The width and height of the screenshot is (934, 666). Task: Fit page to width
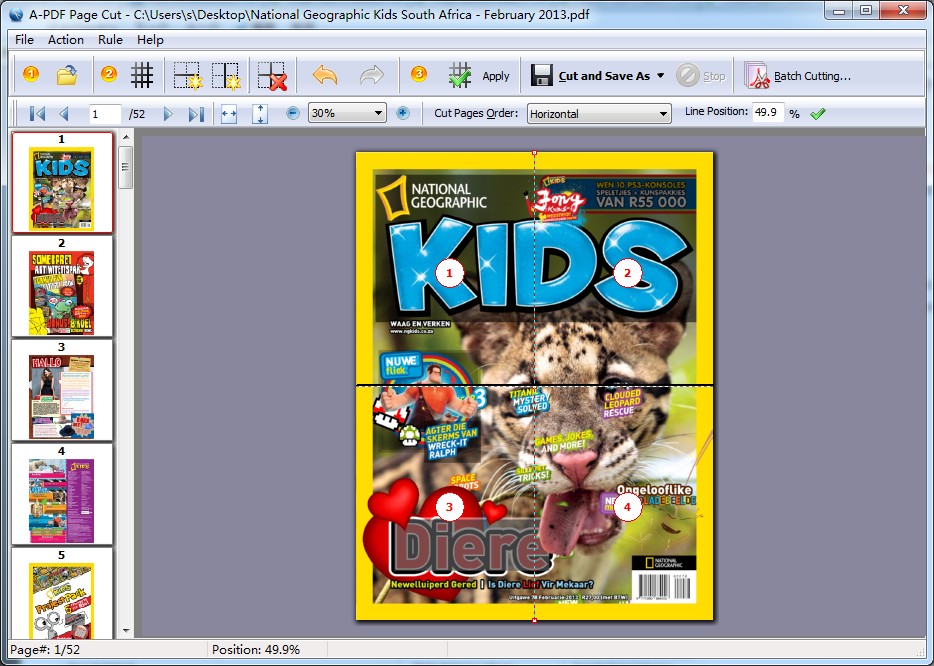click(229, 114)
